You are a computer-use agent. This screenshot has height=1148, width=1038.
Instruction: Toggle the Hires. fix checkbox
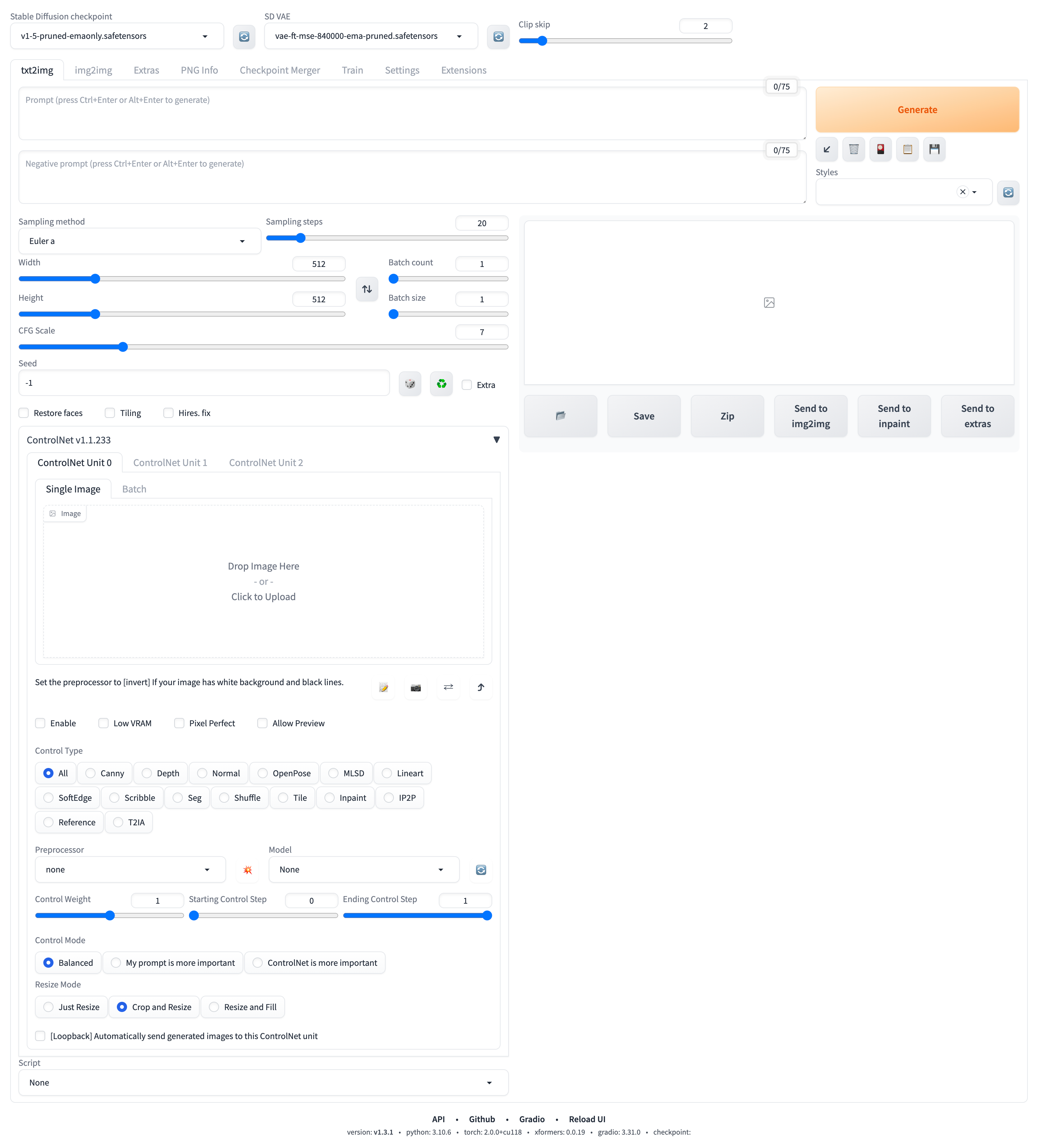tap(168, 413)
